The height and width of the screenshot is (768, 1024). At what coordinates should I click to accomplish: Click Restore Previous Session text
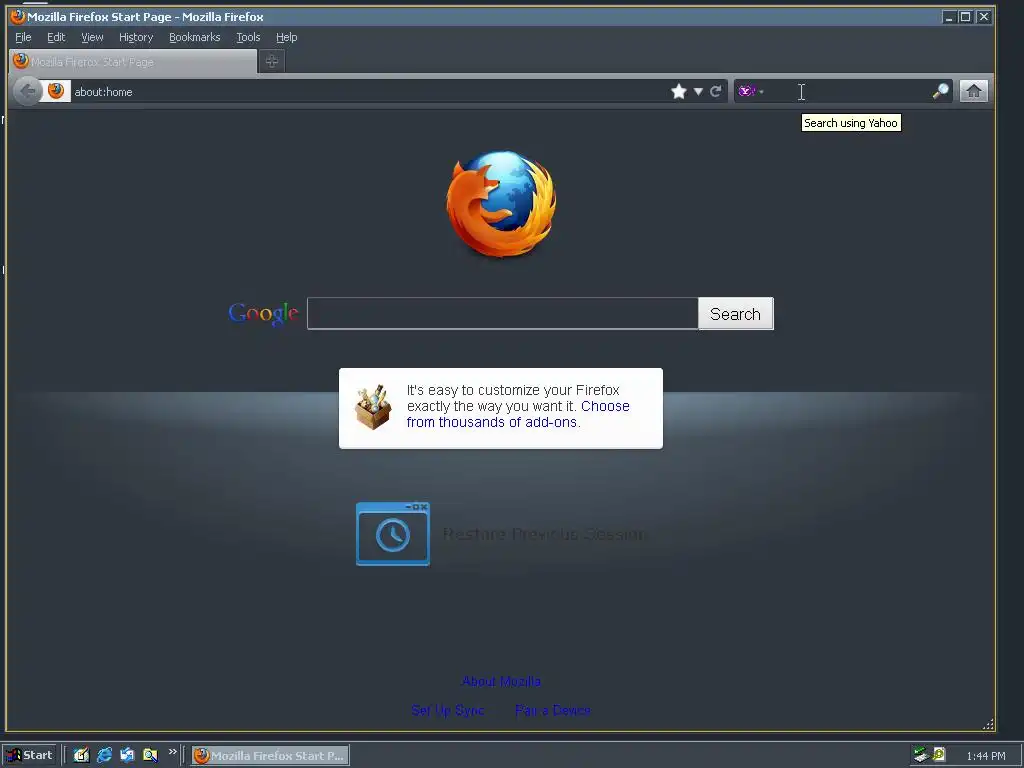545,534
